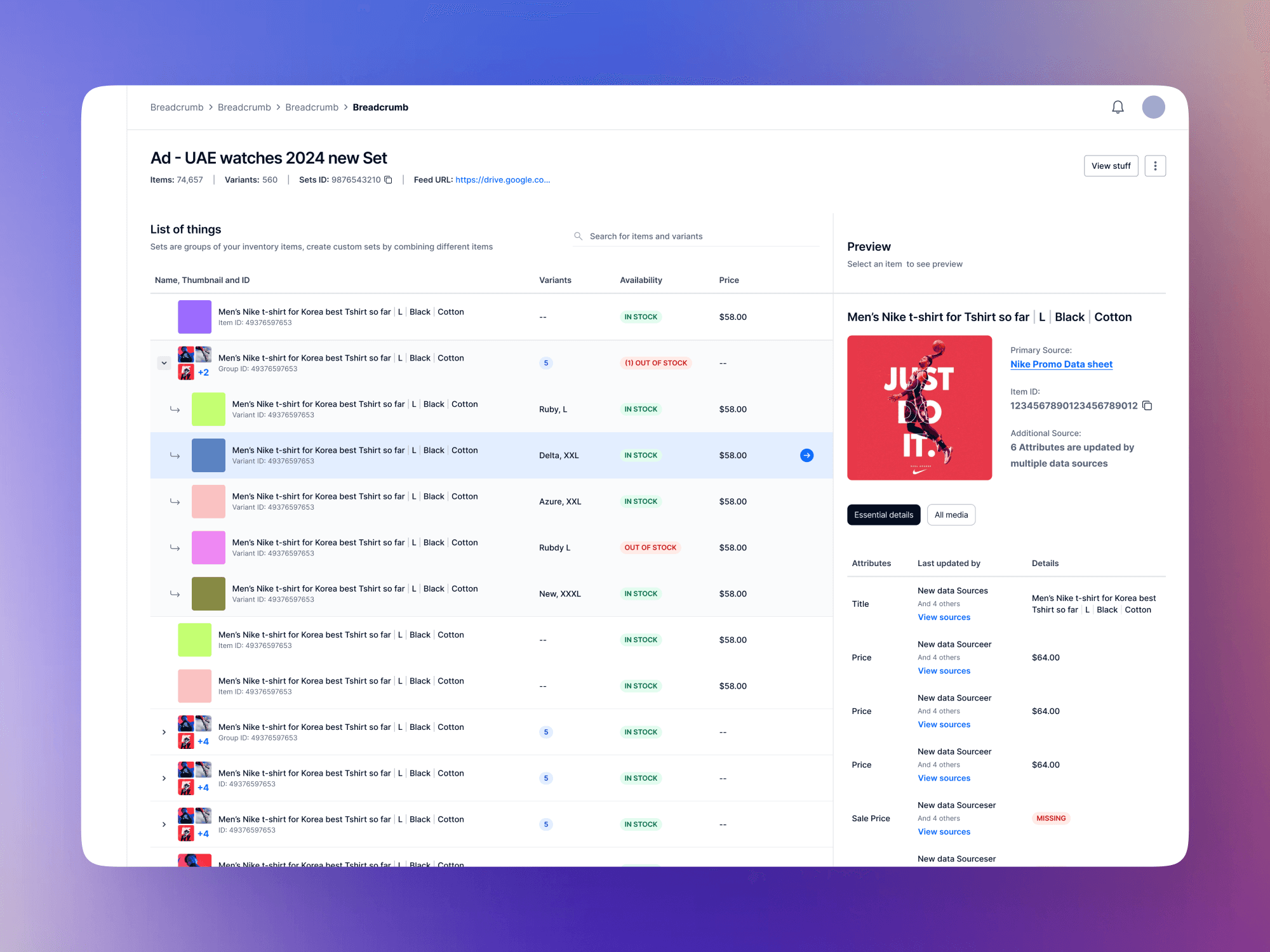Copy the preview Item ID
The height and width of the screenshot is (952, 1270).
coord(1147,406)
